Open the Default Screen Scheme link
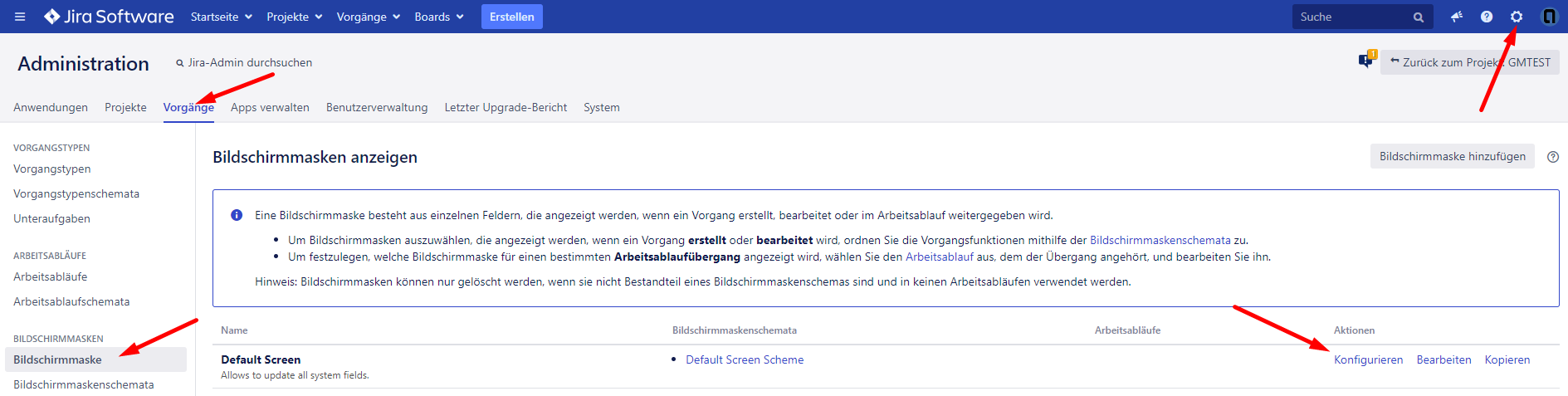The width and height of the screenshot is (1568, 396). tap(744, 359)
